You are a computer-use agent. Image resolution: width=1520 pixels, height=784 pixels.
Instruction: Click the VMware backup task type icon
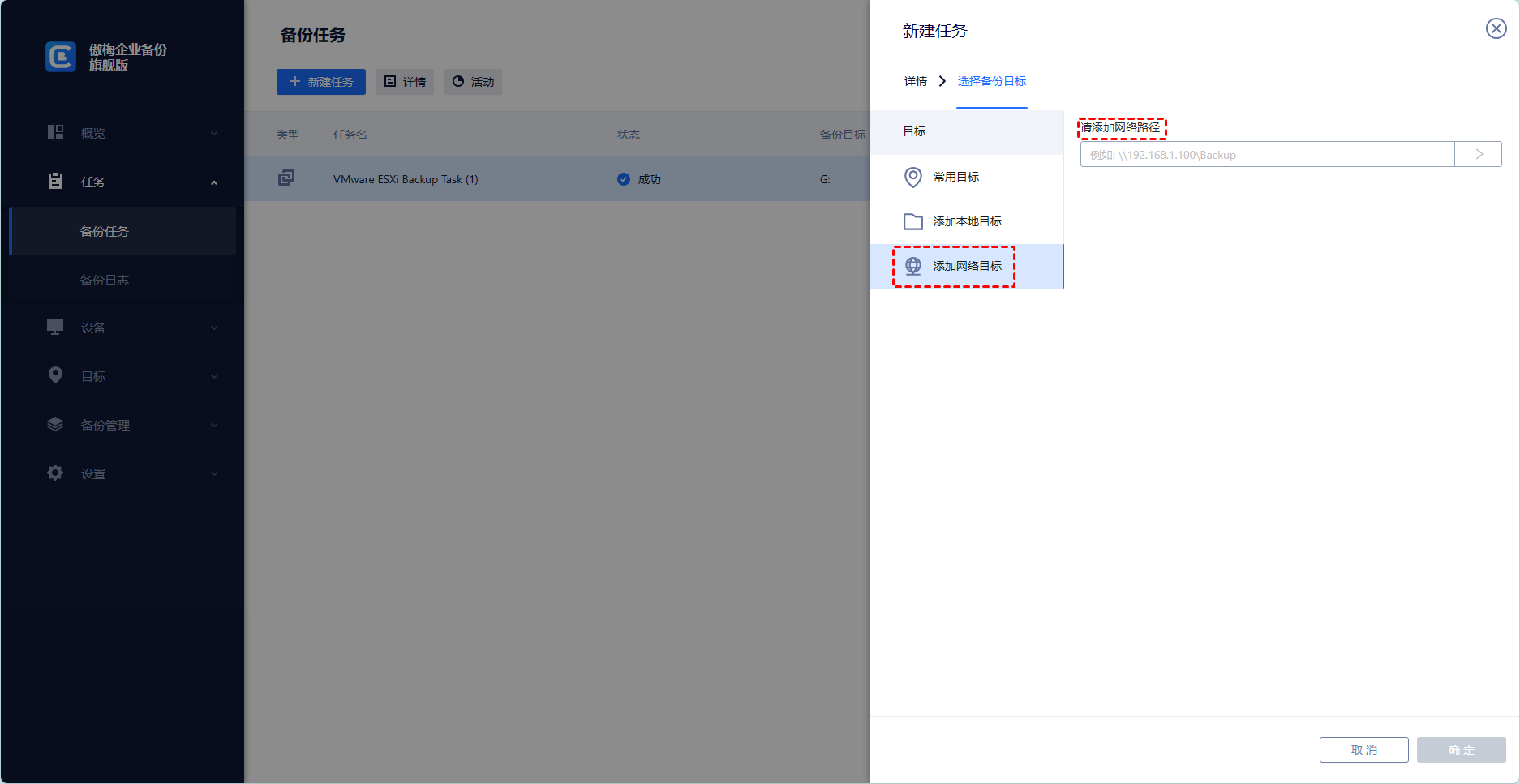coord(286,178)
